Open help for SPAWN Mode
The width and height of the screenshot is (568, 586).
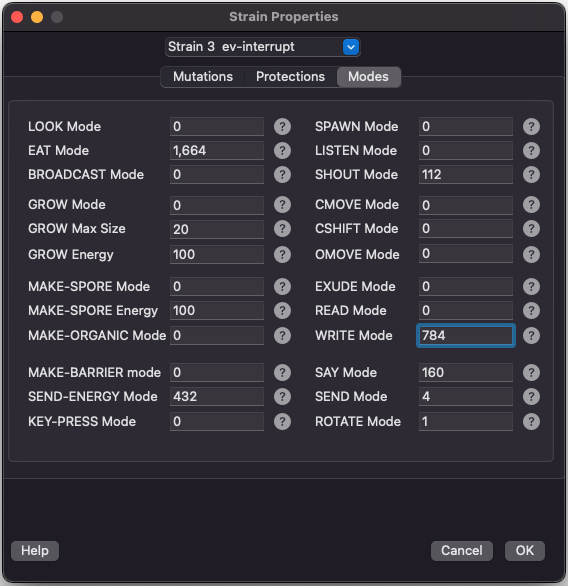(531, 127)
